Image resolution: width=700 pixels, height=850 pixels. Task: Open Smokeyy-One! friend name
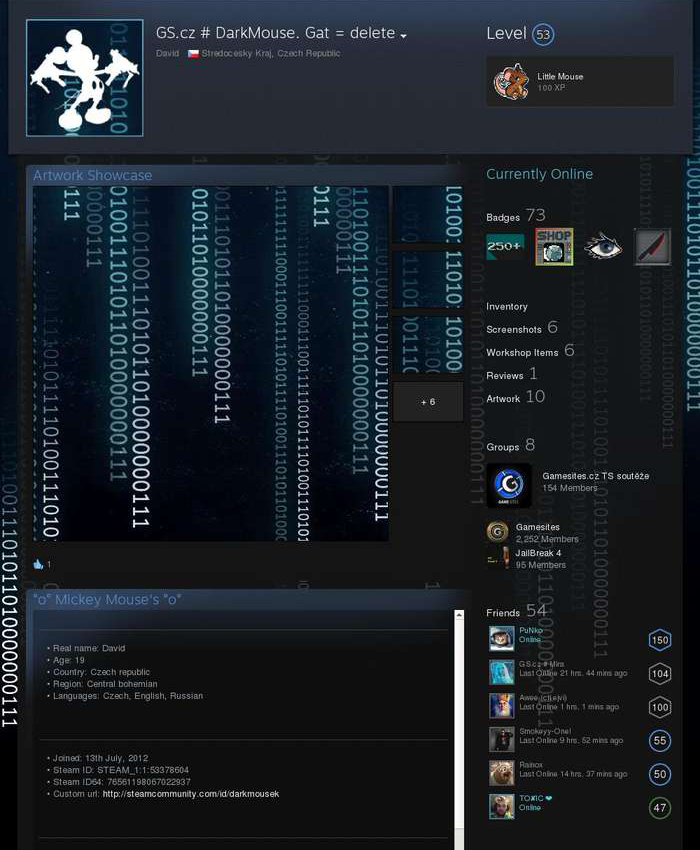[x=545, y=731]
